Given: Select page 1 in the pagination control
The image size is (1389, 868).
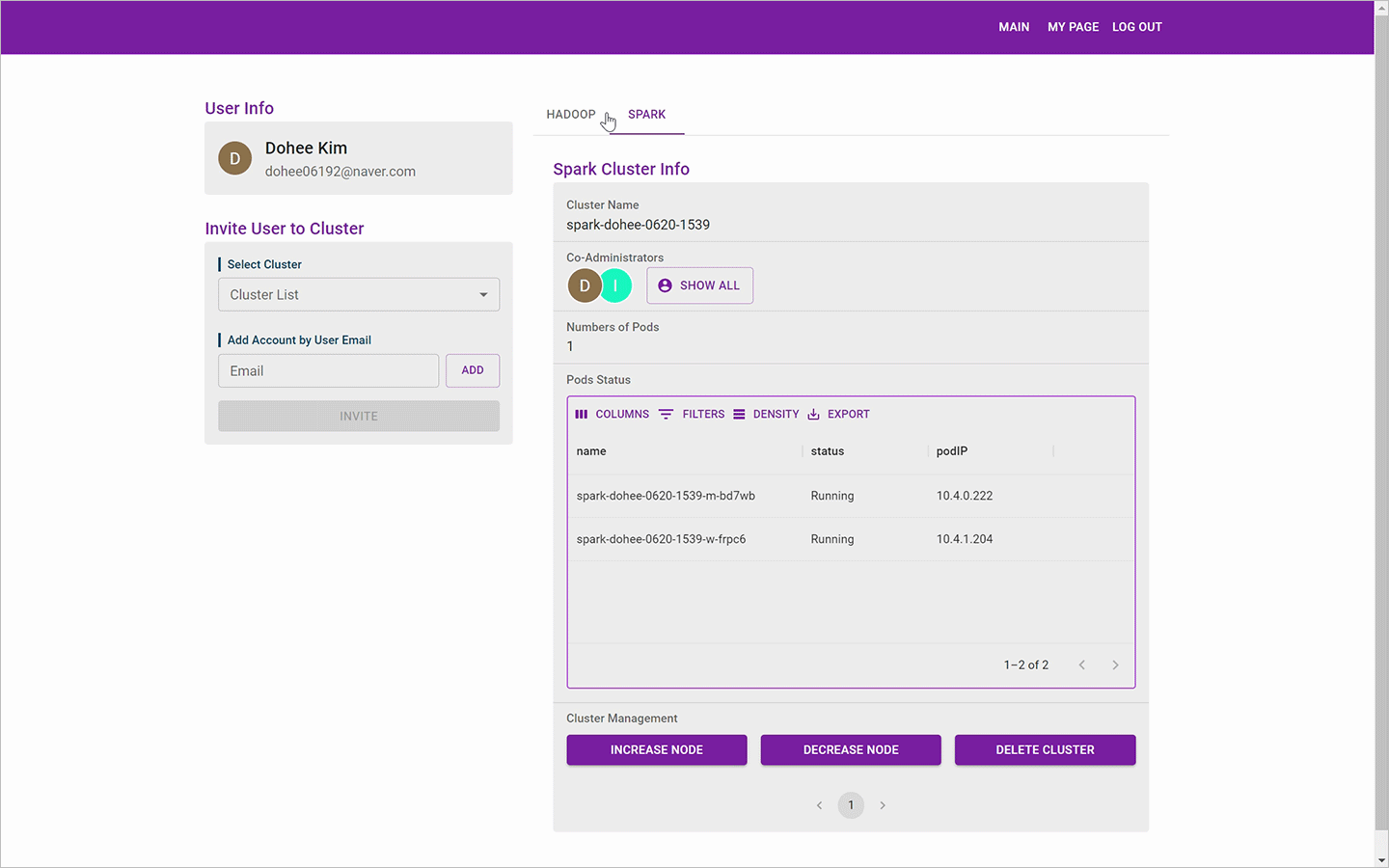Looking at the screenshot, I should coord(851,805).
